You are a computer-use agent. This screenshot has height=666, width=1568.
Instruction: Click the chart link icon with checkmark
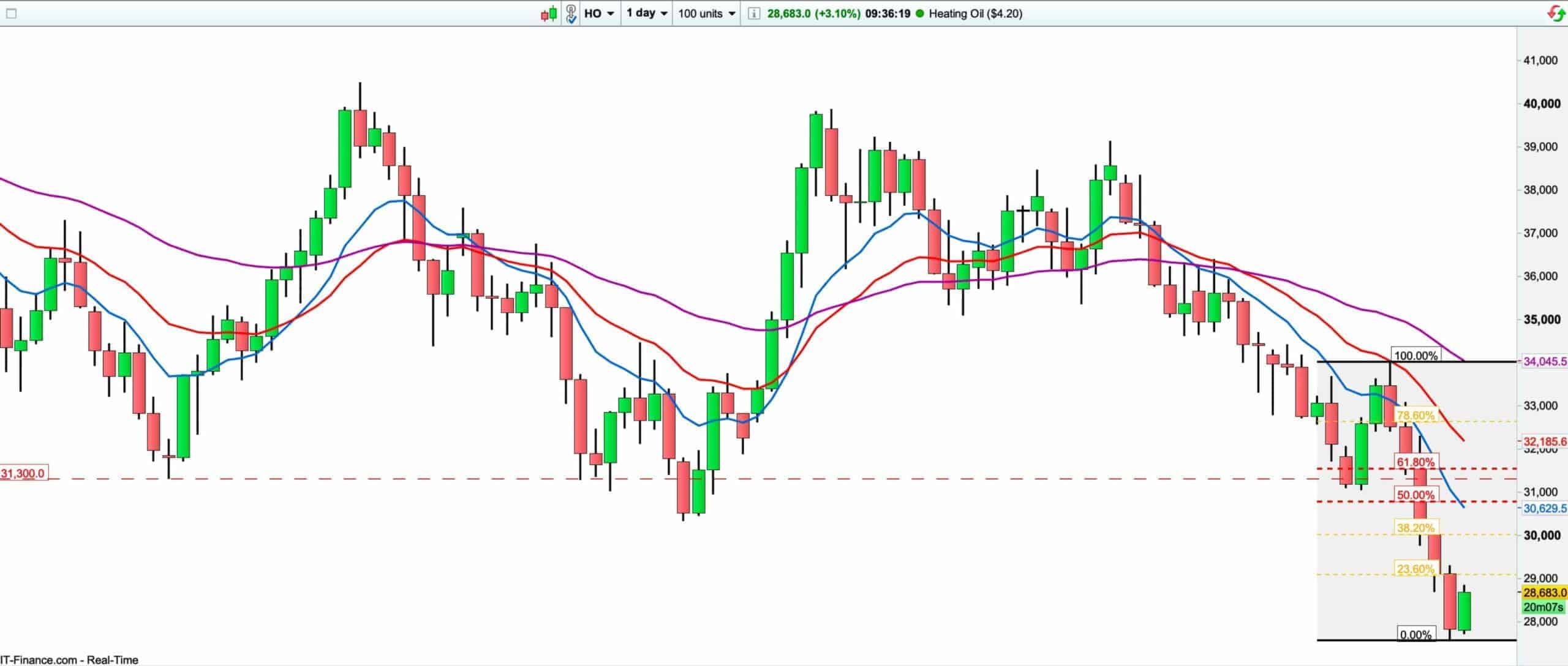click(571, 13)
